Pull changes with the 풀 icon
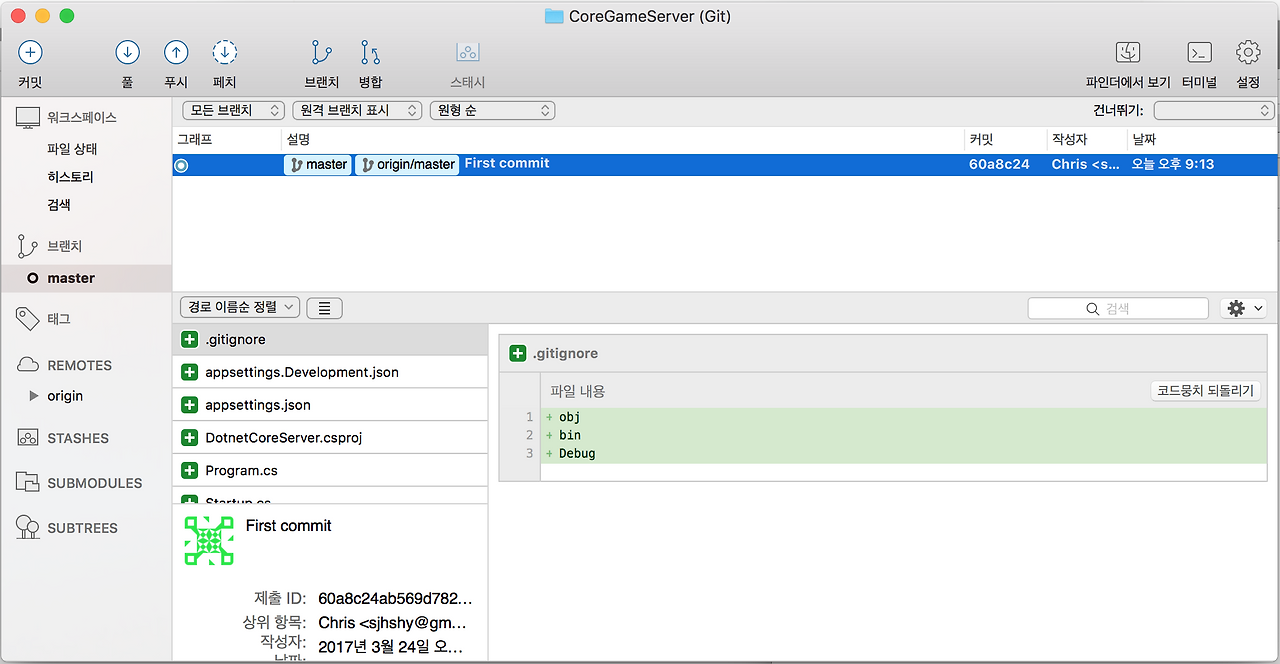This screenshot has height=664, width=1280. click(x=127, y=52)
